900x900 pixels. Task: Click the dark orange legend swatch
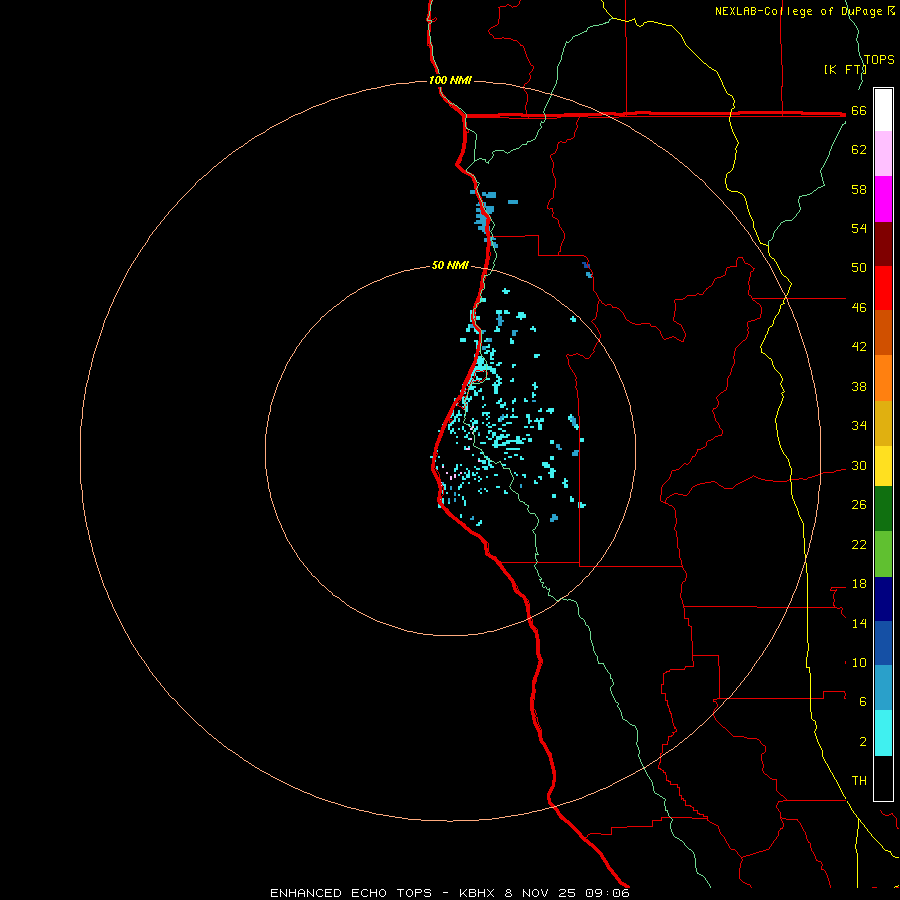click(x=883, y=332)
